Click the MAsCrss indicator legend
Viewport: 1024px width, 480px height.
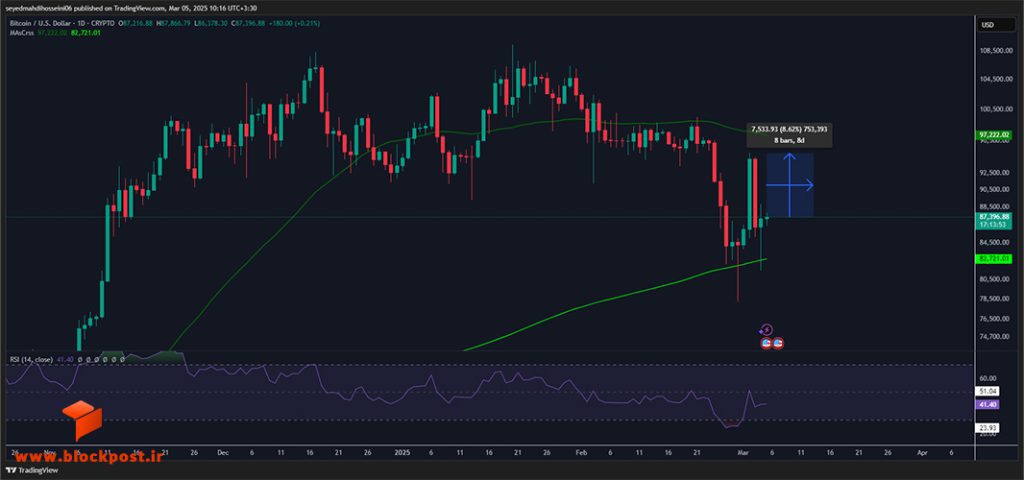(22, 32)
